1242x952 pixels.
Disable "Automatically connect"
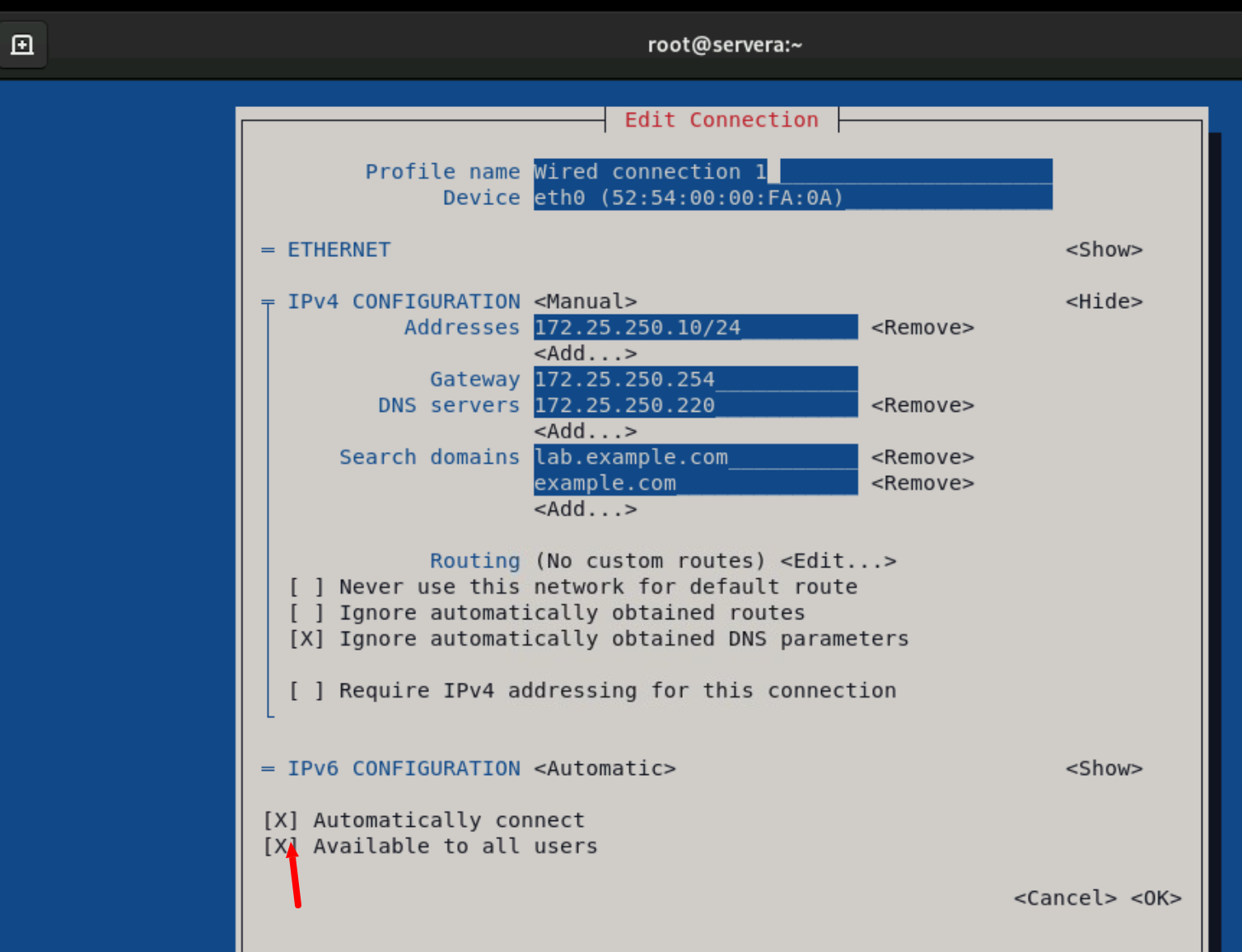[x=280, y=819]
